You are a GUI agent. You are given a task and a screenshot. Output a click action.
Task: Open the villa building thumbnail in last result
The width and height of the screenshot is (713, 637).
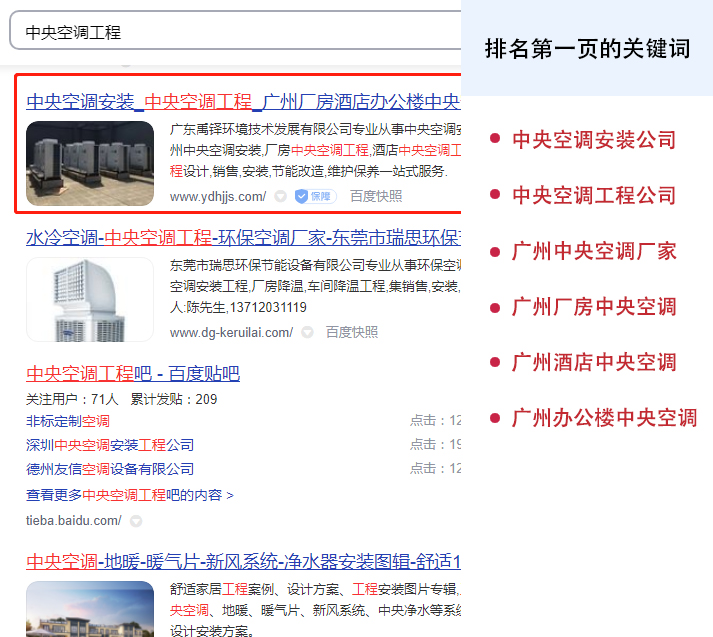[90, 608]
